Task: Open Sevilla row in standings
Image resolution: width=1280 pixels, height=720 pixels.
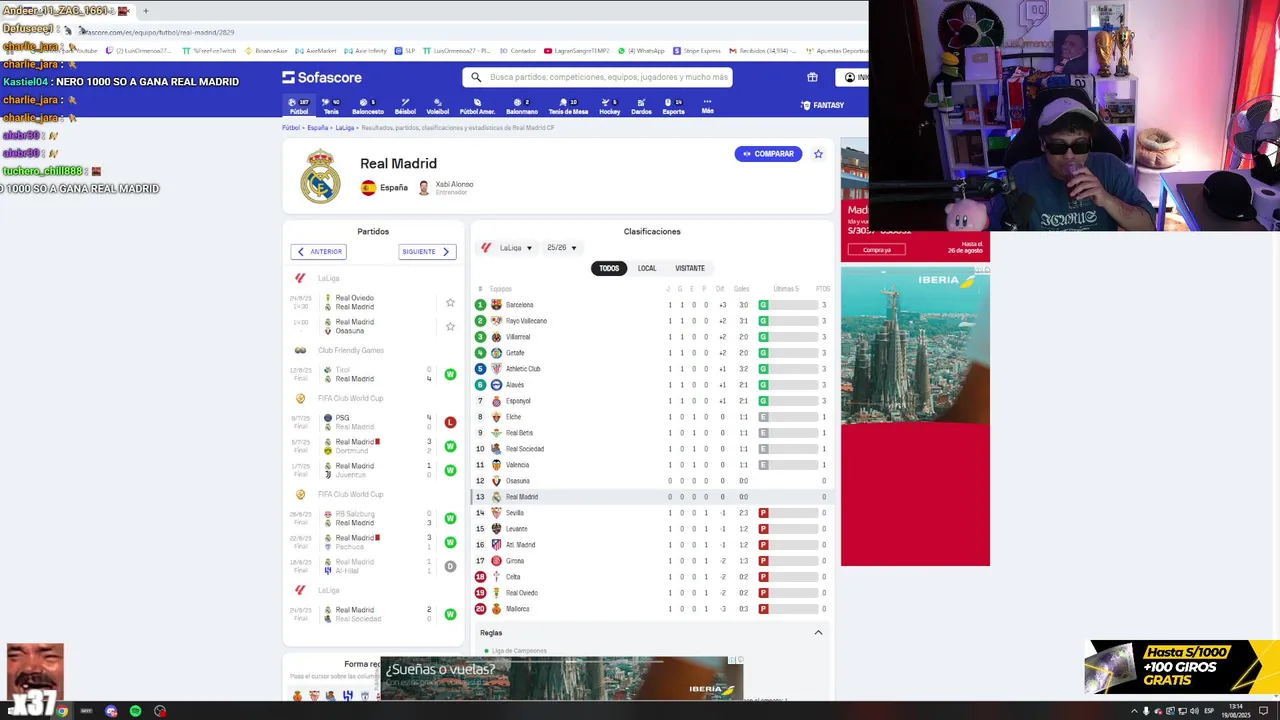Action: [x=652, y=513]
